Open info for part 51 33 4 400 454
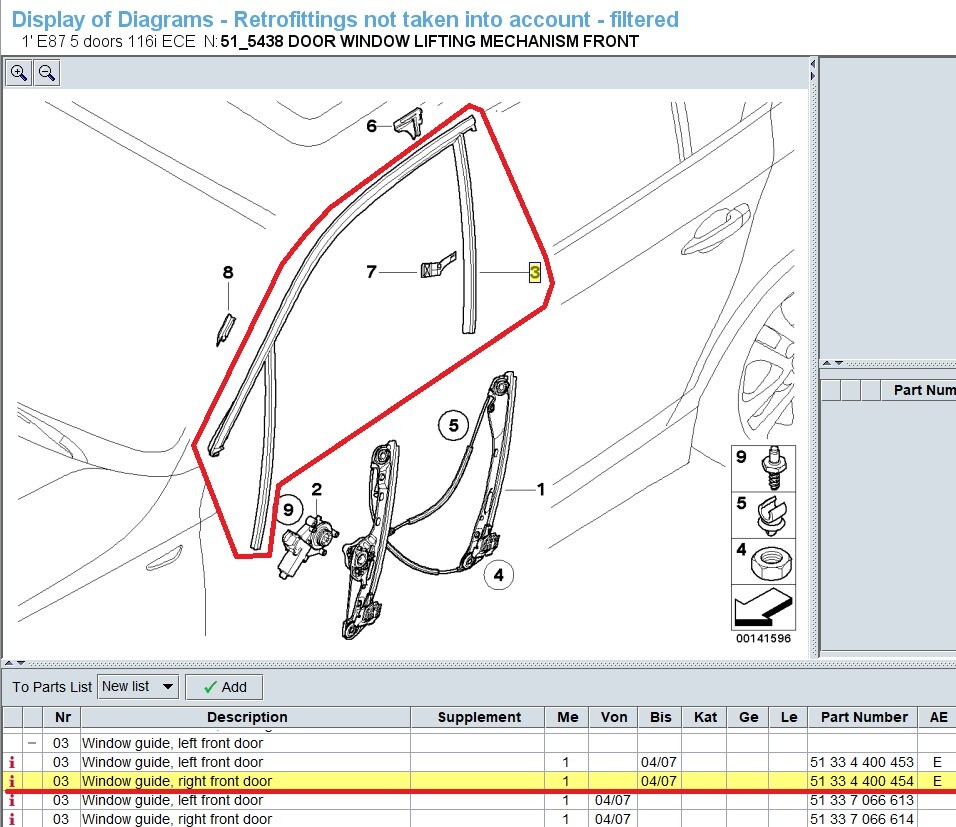Viewport: 956px width, 827px height. pyautogui.click(x=12, y=781)
